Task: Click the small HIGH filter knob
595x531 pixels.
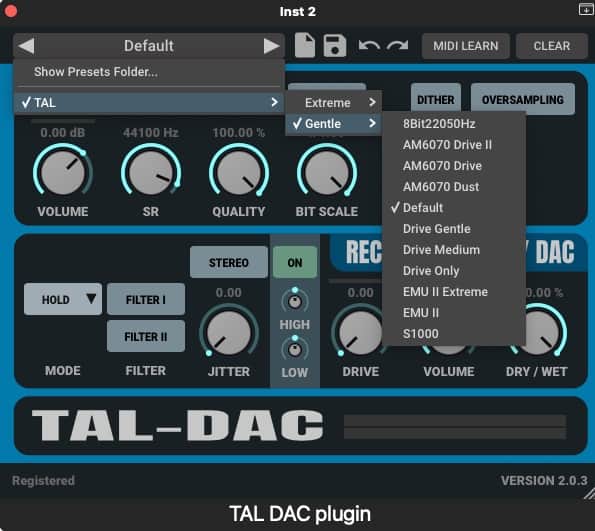Action: (x=295, y=301)
